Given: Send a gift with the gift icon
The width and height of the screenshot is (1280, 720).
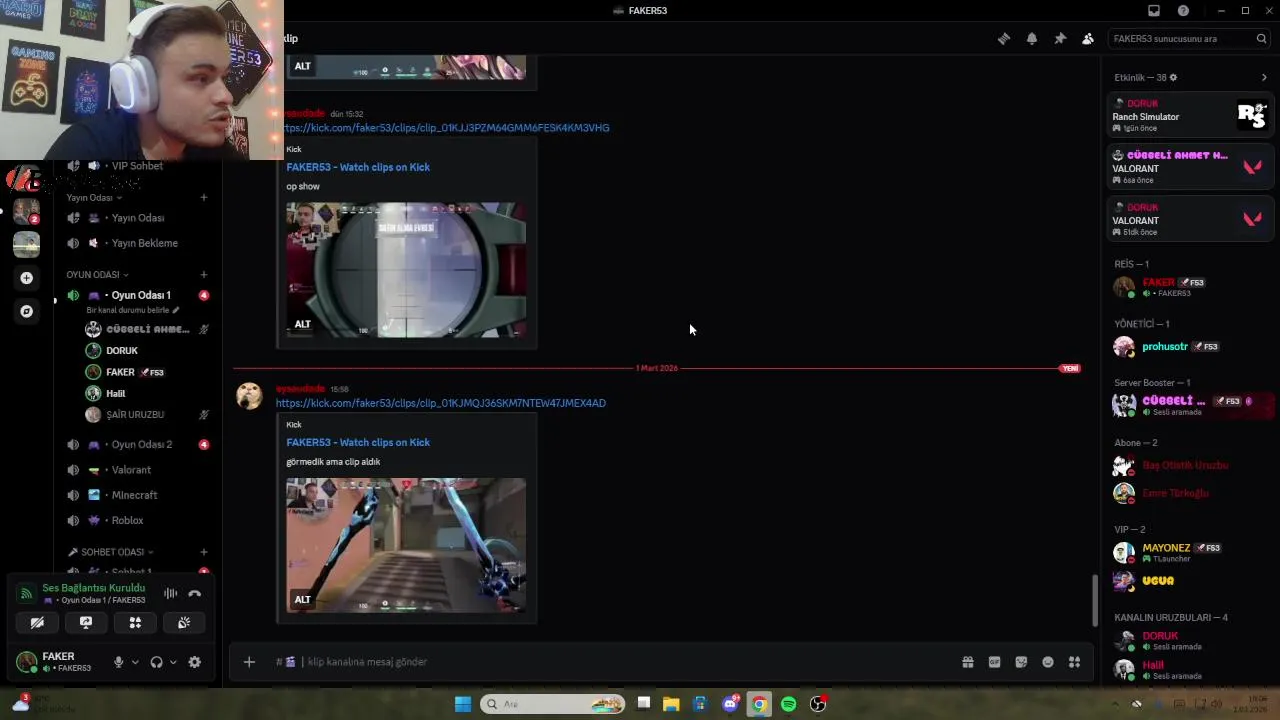Looking at the screenshot, I should pyautogui.click(x=968, y=662).
